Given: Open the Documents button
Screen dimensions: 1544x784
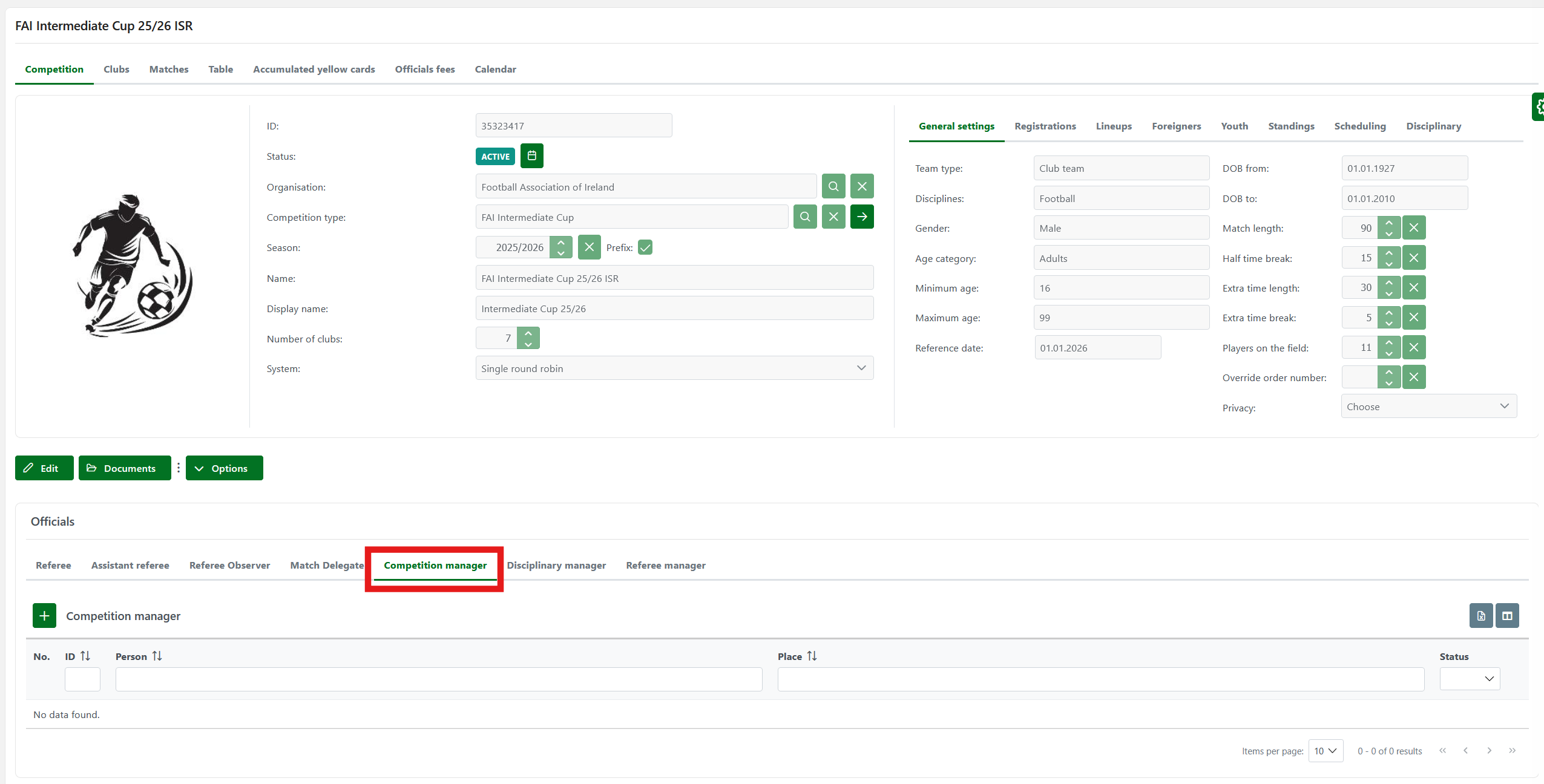Looking at the screenshot, I should [x=125, y=468].
